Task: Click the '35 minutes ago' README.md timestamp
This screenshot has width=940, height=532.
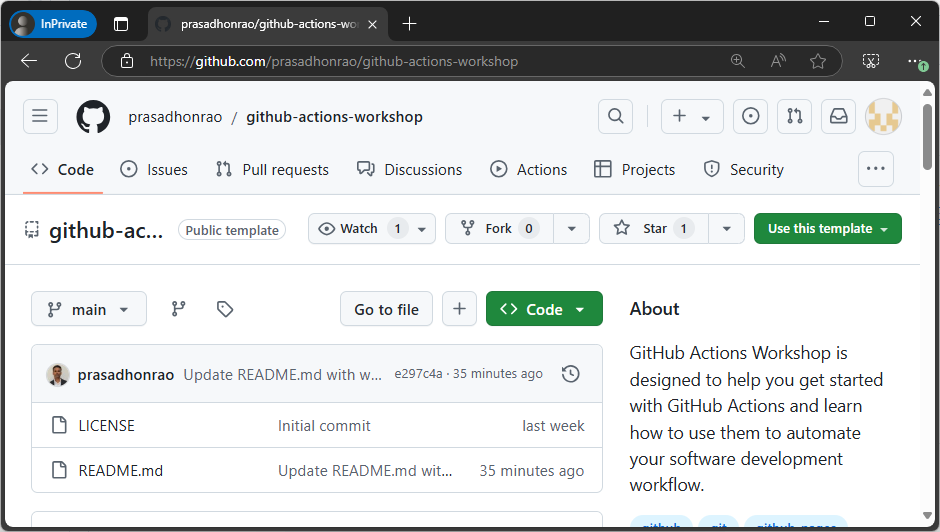Action: tap(532, 471)
